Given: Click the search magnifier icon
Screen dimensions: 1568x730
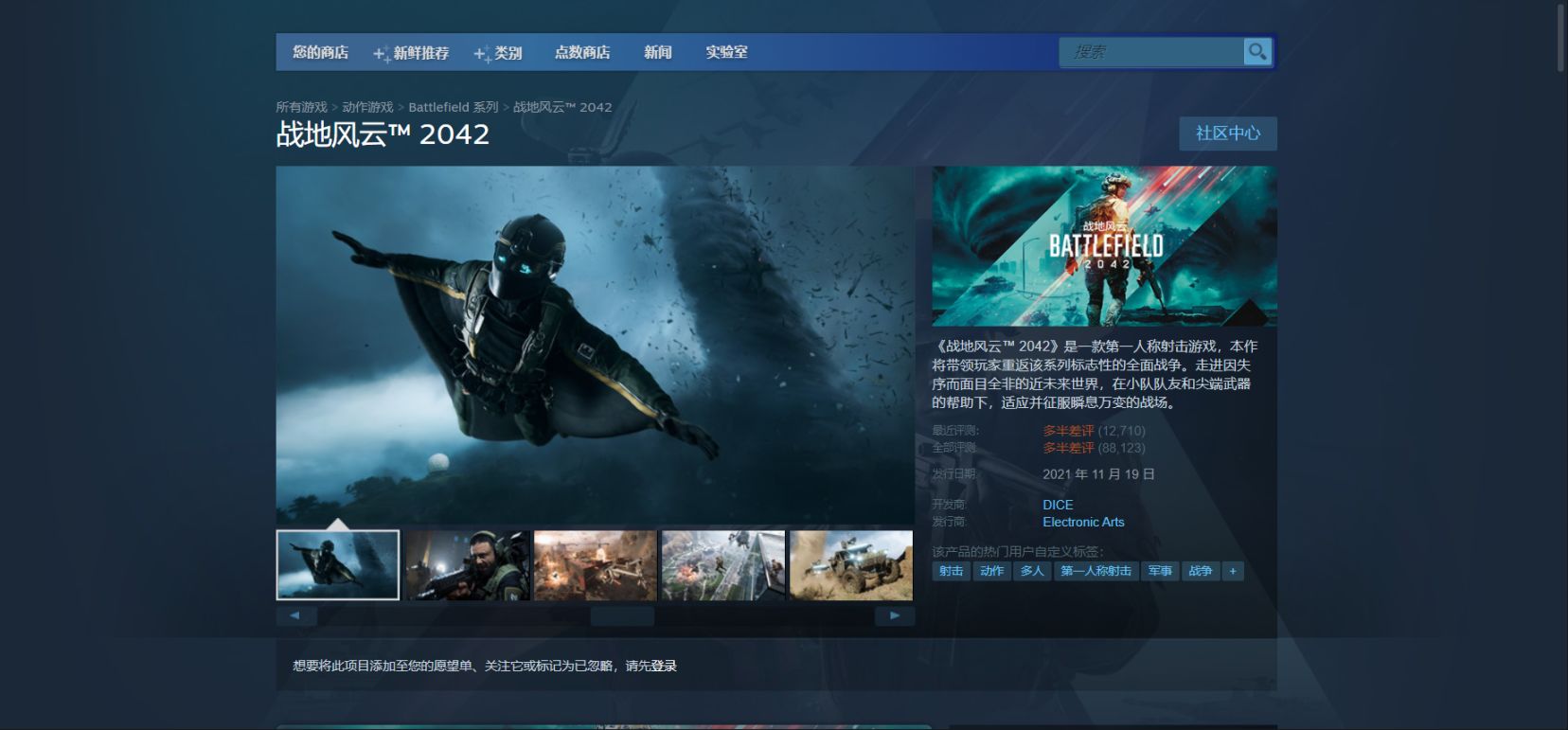Looking at the screenshot, I should 1256,52.
